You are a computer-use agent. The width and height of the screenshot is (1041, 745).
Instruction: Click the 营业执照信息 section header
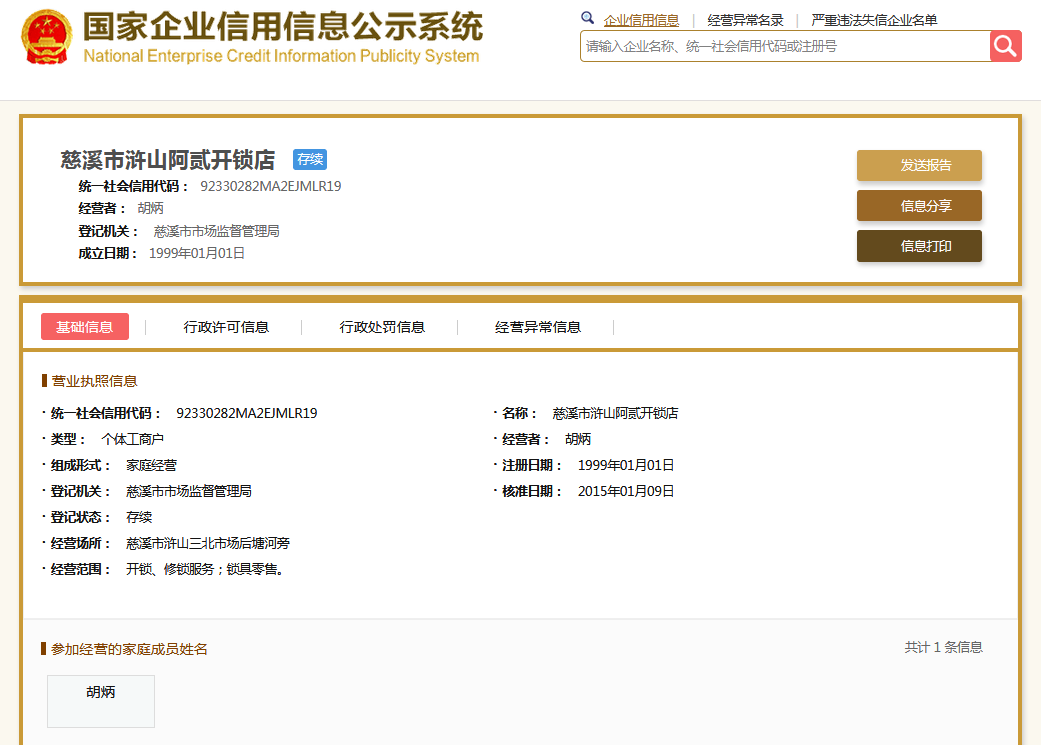[94, 381]
